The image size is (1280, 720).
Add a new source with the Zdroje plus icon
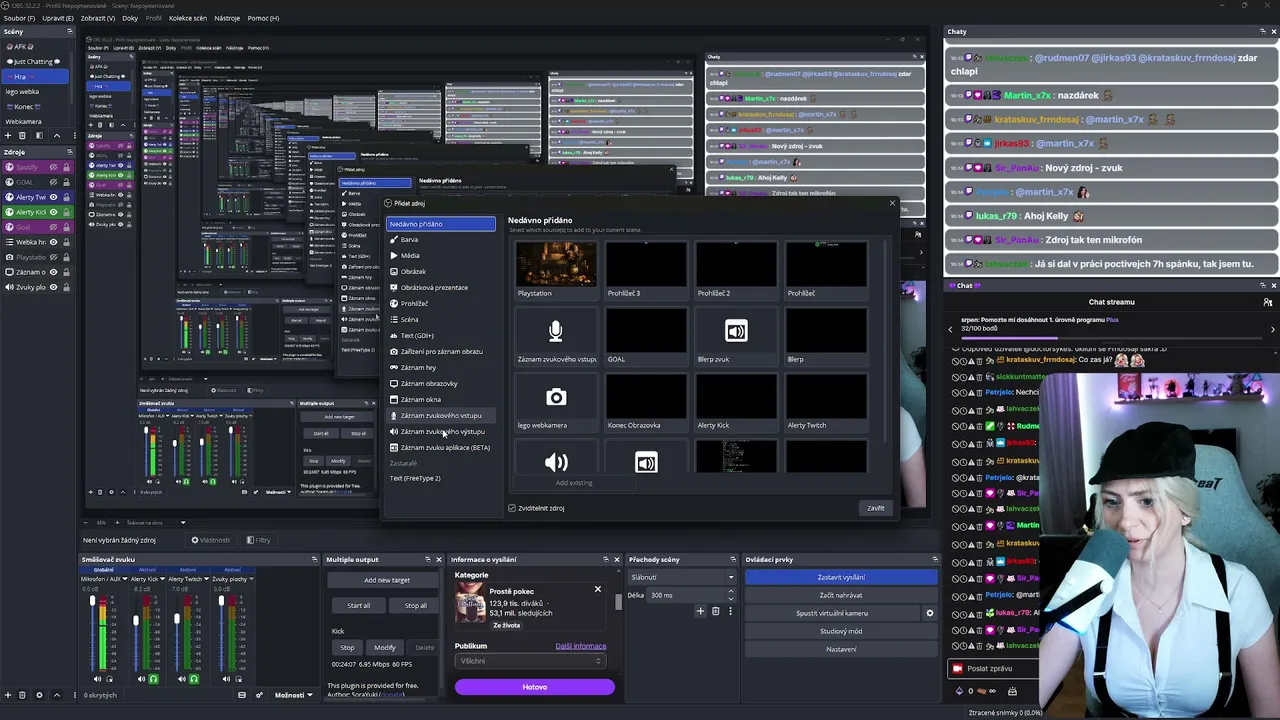[7, 695]
